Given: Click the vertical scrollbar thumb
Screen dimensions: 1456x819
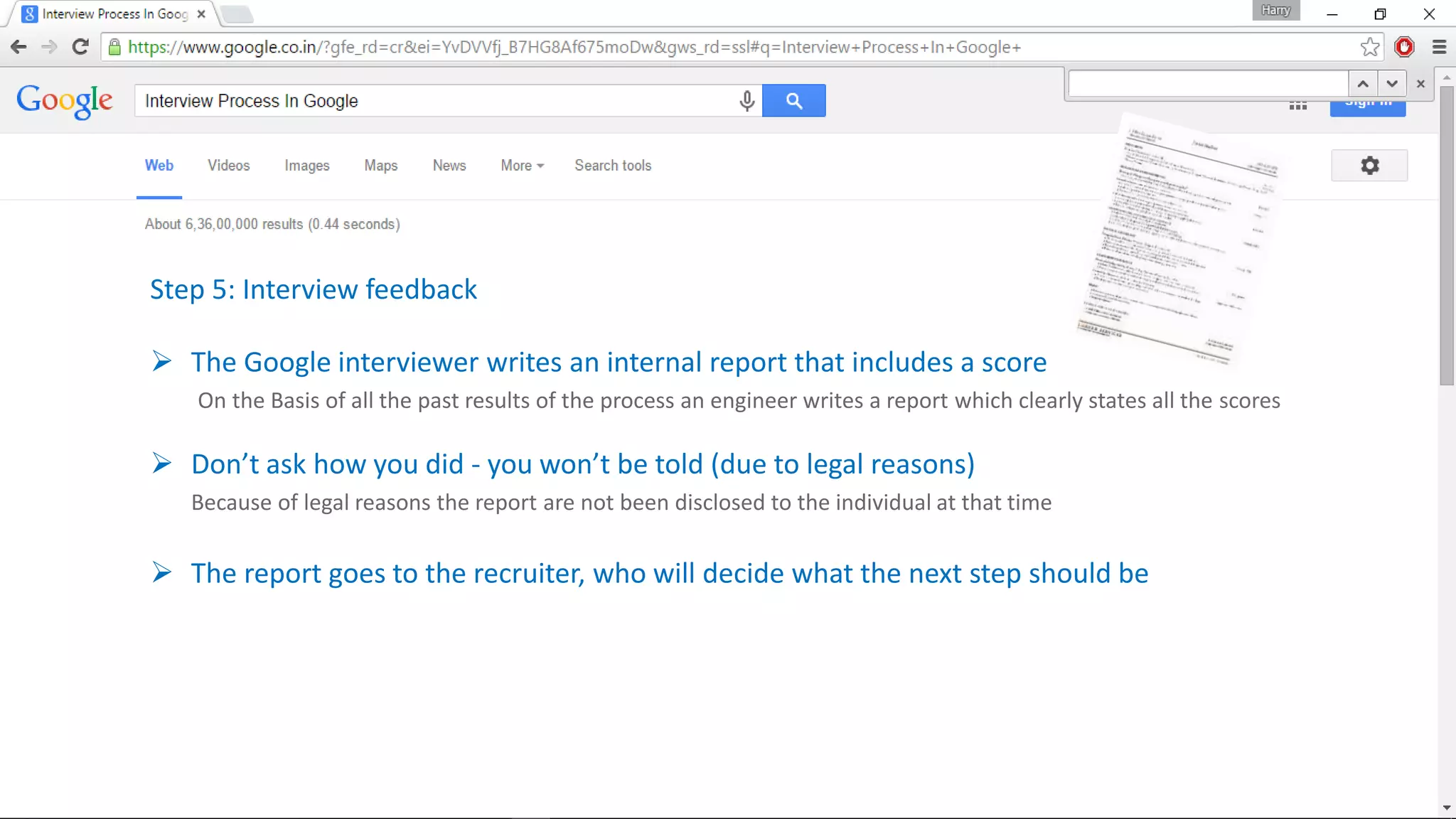Looking at the screenshot, I should coord(1447,235).
